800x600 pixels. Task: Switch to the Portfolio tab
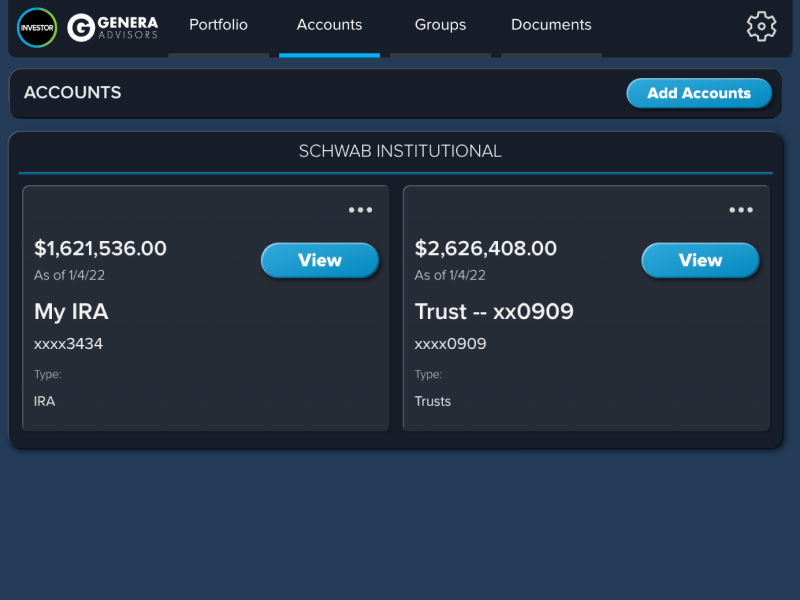click(x=218, y=25)
